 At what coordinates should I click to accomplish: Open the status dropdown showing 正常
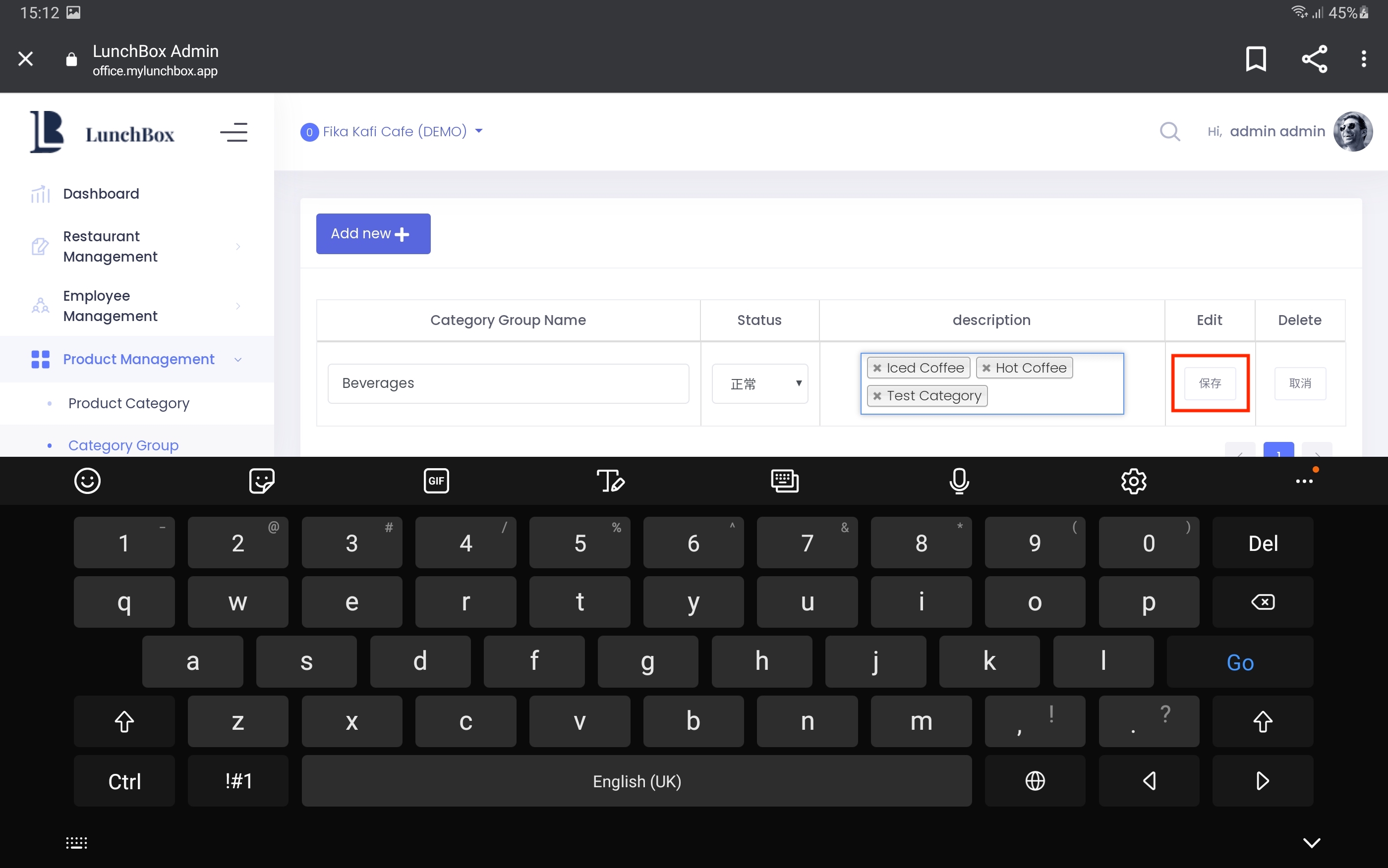coord(759,383)
